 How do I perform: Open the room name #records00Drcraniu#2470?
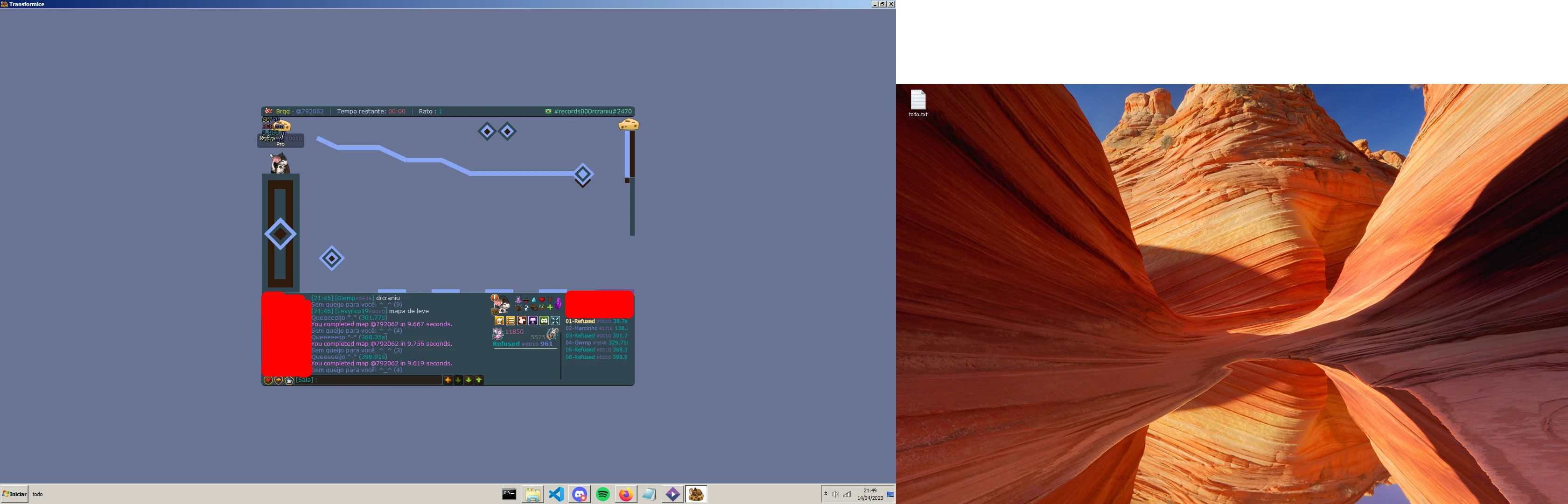593,112
